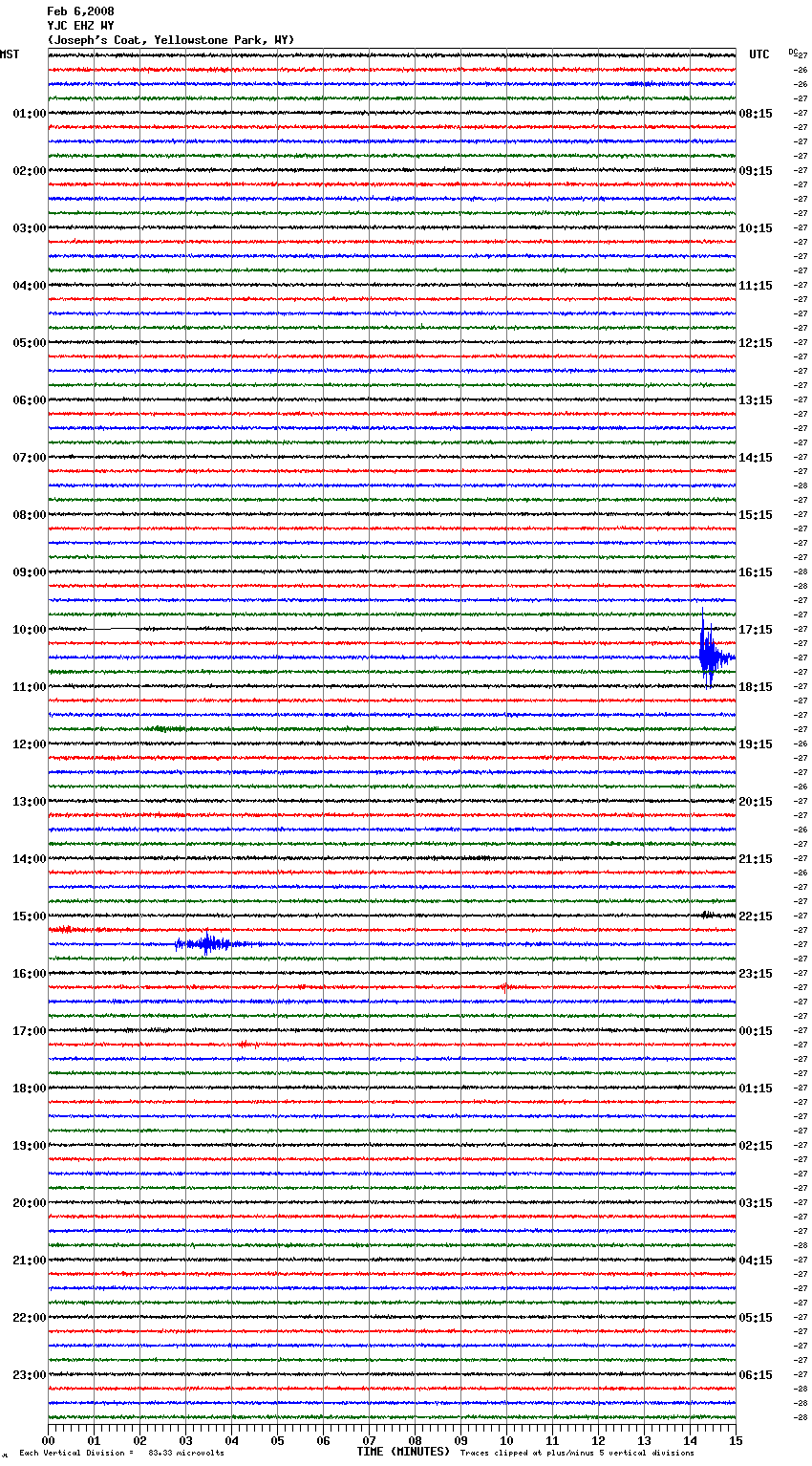
Task: Click the '07' minute tick label
Action: tap(369, 1440)
